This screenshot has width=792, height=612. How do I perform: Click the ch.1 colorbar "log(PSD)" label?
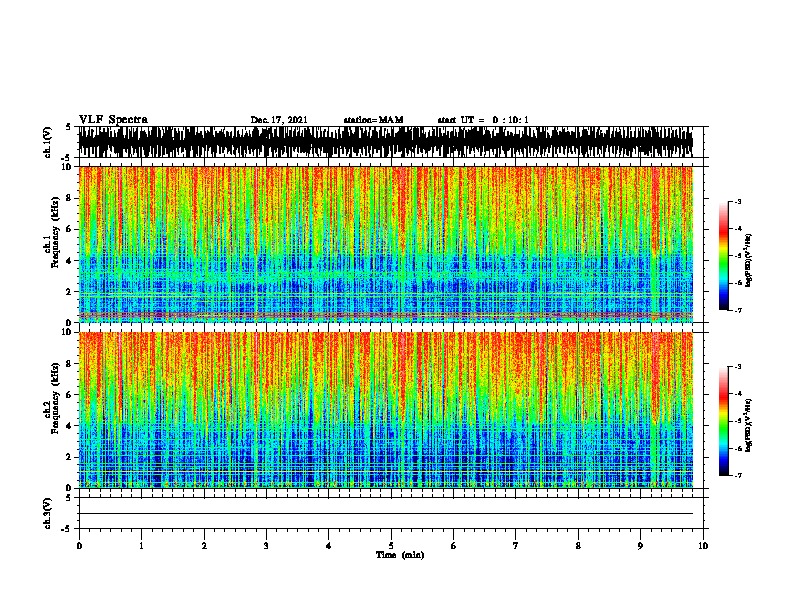748,261
